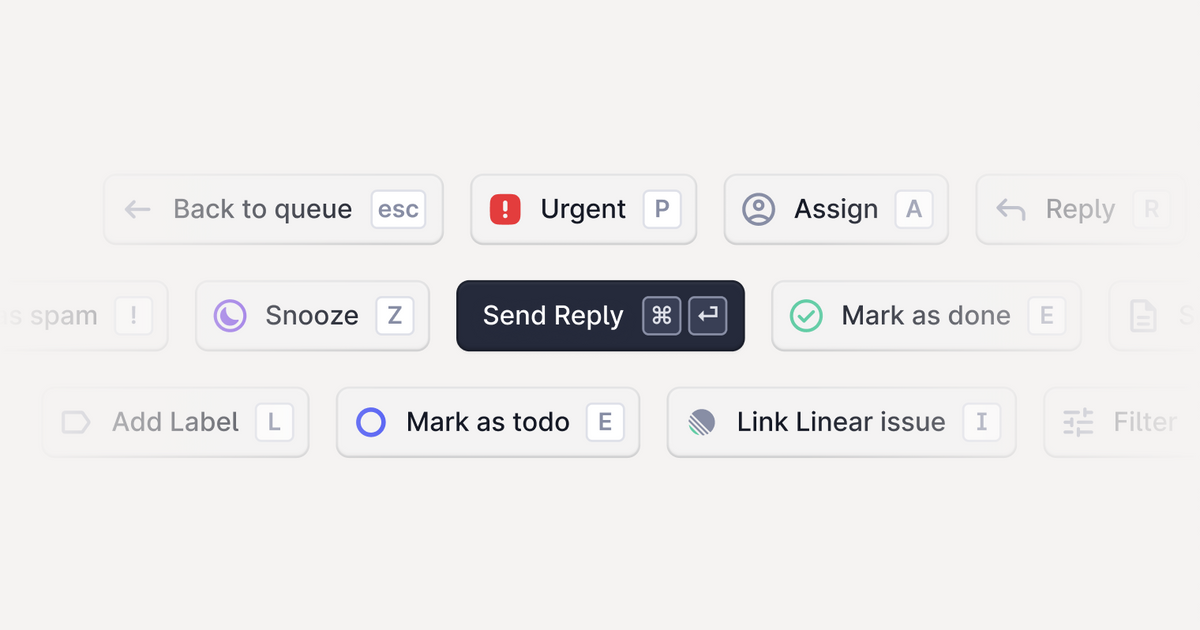The height and width of the screenshot is (630, 1200).
Task: Click the esc key badge
Action: tap(397, 209)
